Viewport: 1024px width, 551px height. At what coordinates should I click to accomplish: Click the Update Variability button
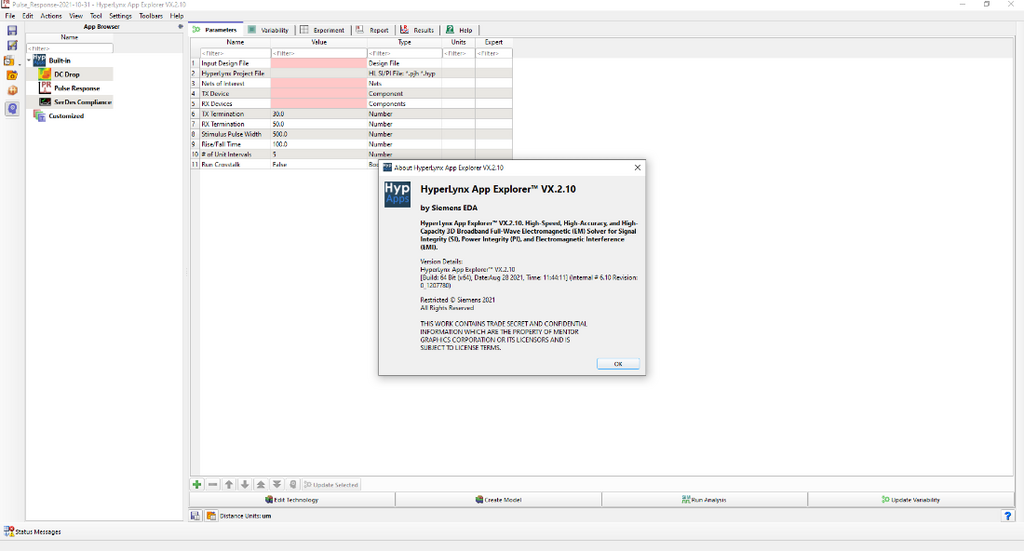tap(910, 499)
